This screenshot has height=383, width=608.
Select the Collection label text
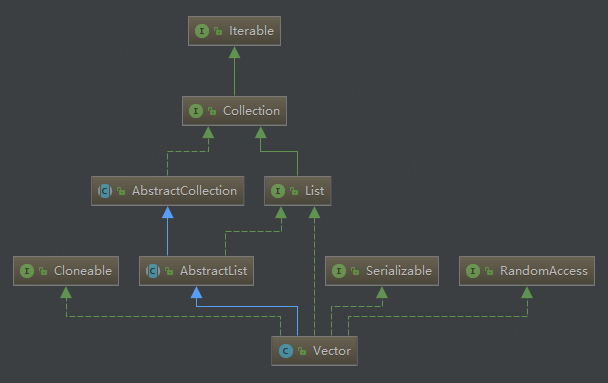coord(251,111)
